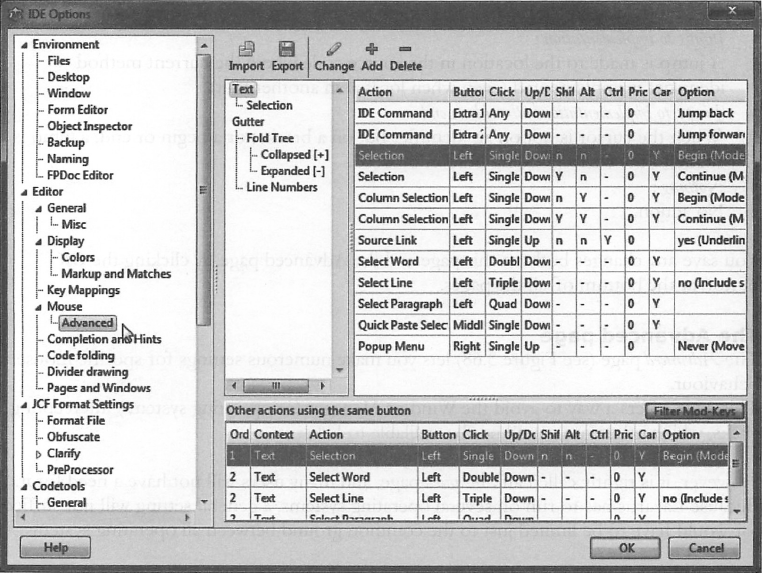This screenshot has width=762, height=573.
Task: Select Key Mappings in options tree
Action: pos(83,290)
